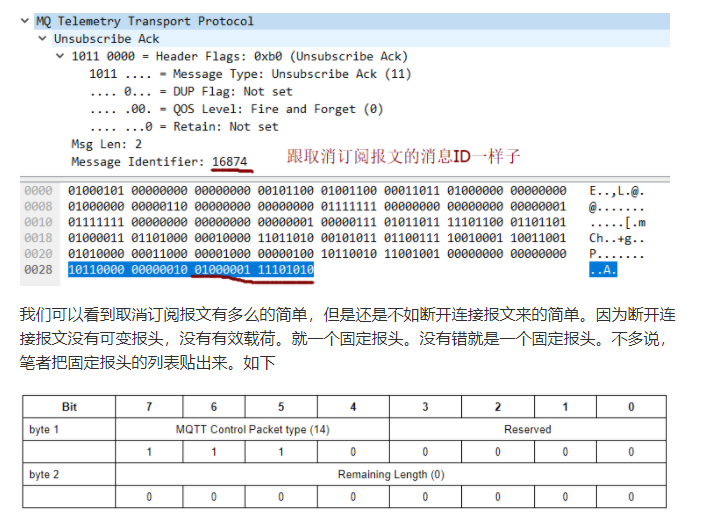The height and width of the screenshot is (526, 725).
Task: Select Header Flags: 0xb0 (Unsubscribe Ack) row
Action: [x=240, y=56]
